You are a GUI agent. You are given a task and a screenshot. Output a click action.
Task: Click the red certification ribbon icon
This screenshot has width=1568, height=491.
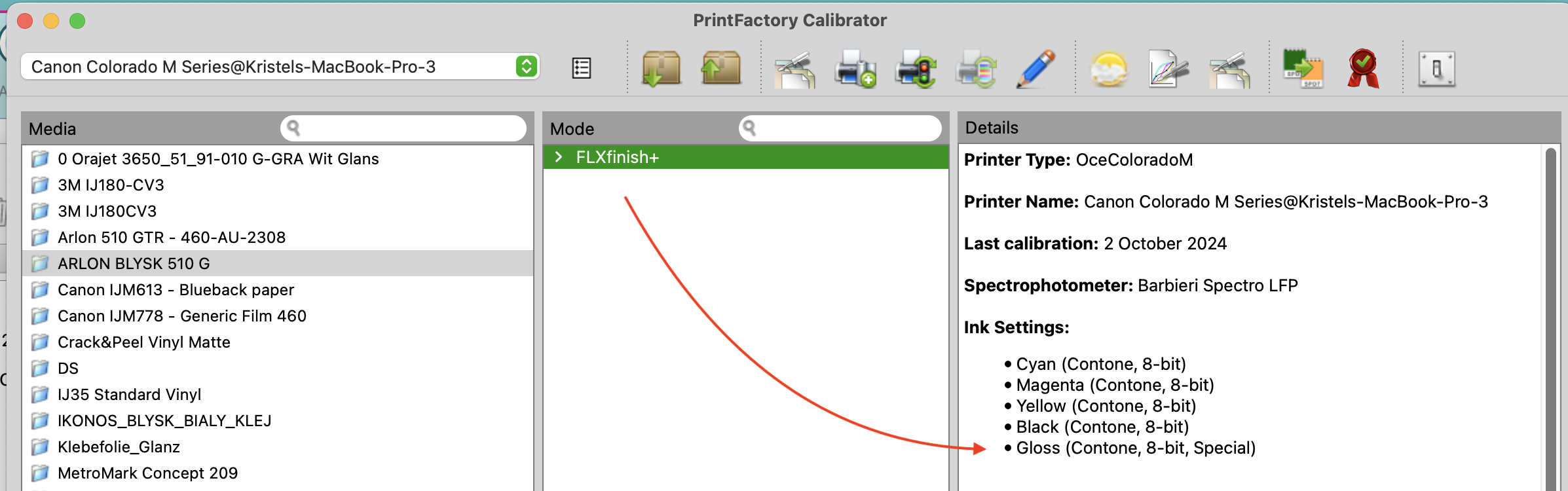1363,69
